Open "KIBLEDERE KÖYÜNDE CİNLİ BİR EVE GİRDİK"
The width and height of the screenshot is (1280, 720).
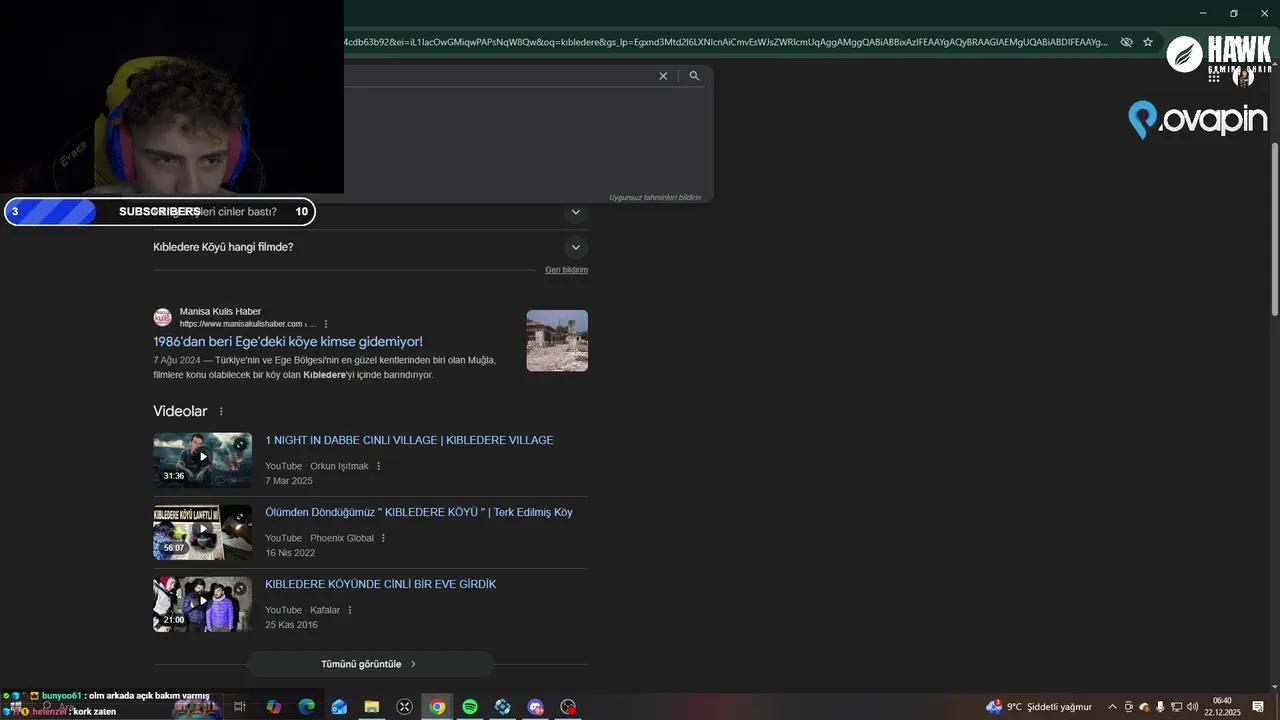380,584
